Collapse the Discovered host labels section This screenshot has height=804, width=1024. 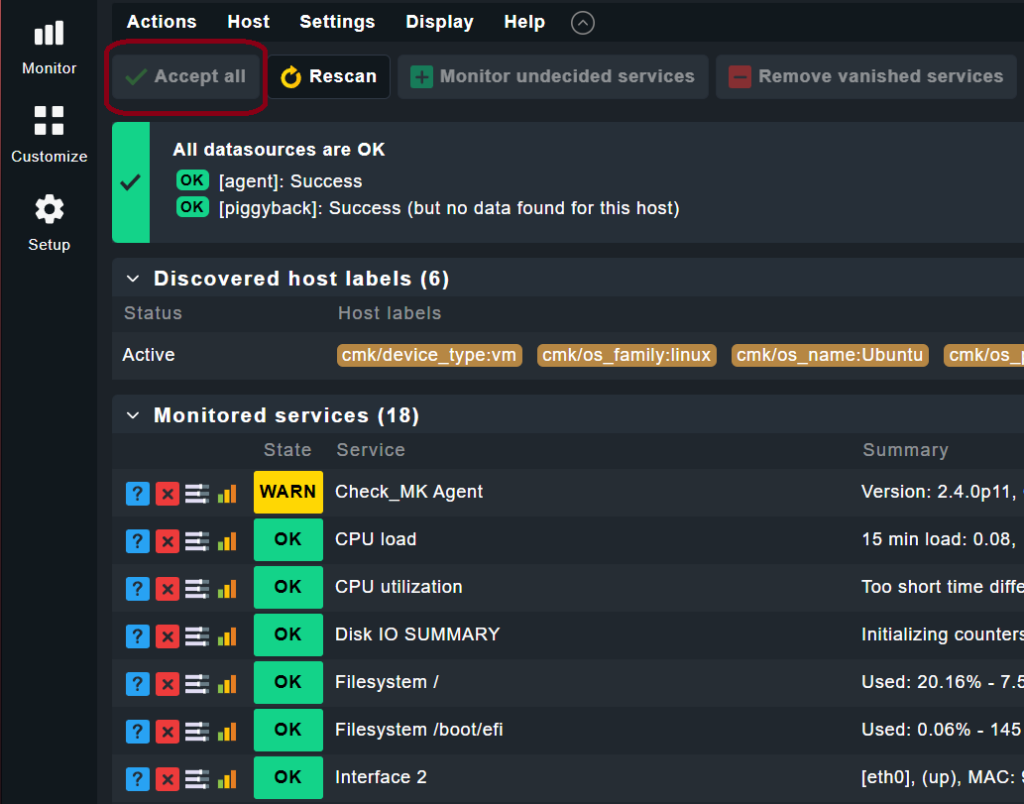133,279
